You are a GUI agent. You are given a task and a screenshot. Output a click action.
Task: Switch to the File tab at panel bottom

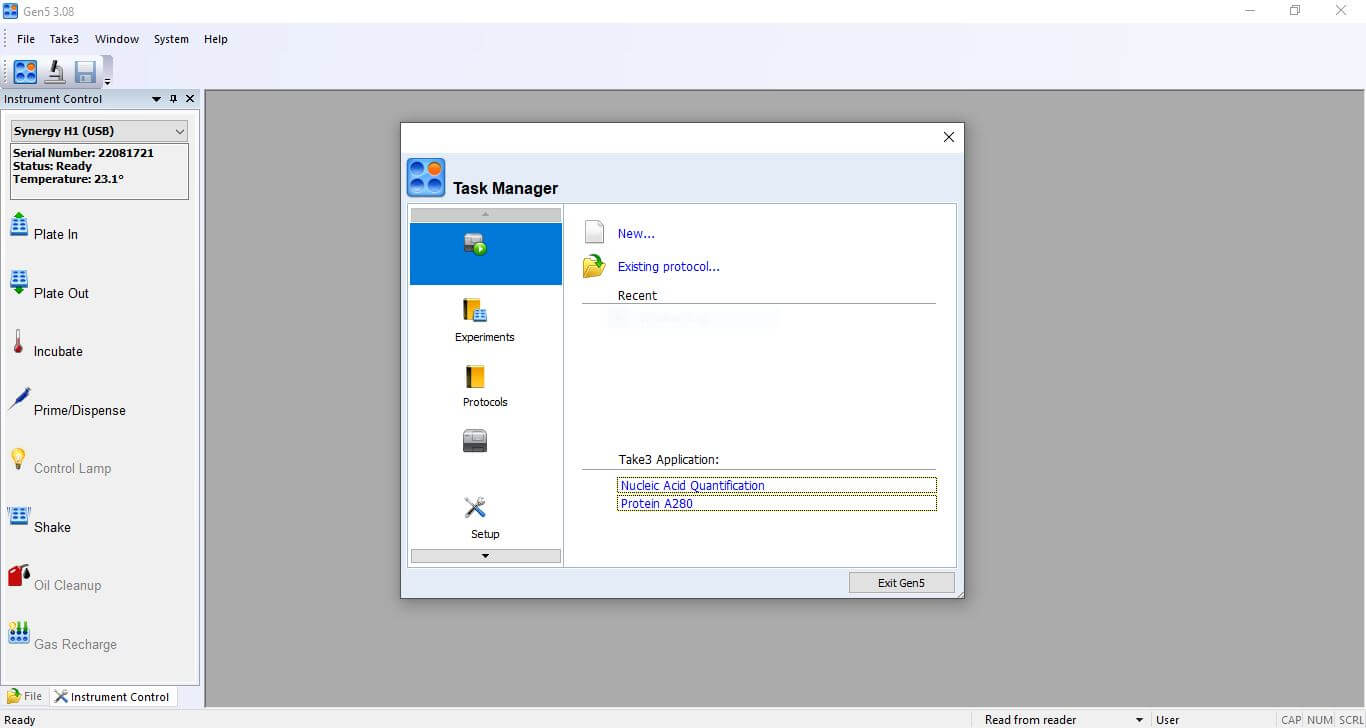(x=26, y=696)
